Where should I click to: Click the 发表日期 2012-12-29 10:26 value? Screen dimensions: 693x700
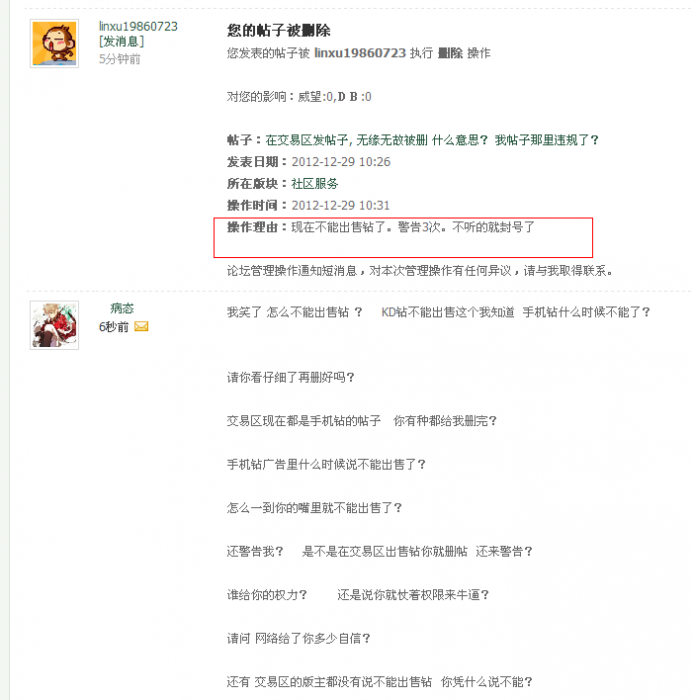[x=341, y=162]
